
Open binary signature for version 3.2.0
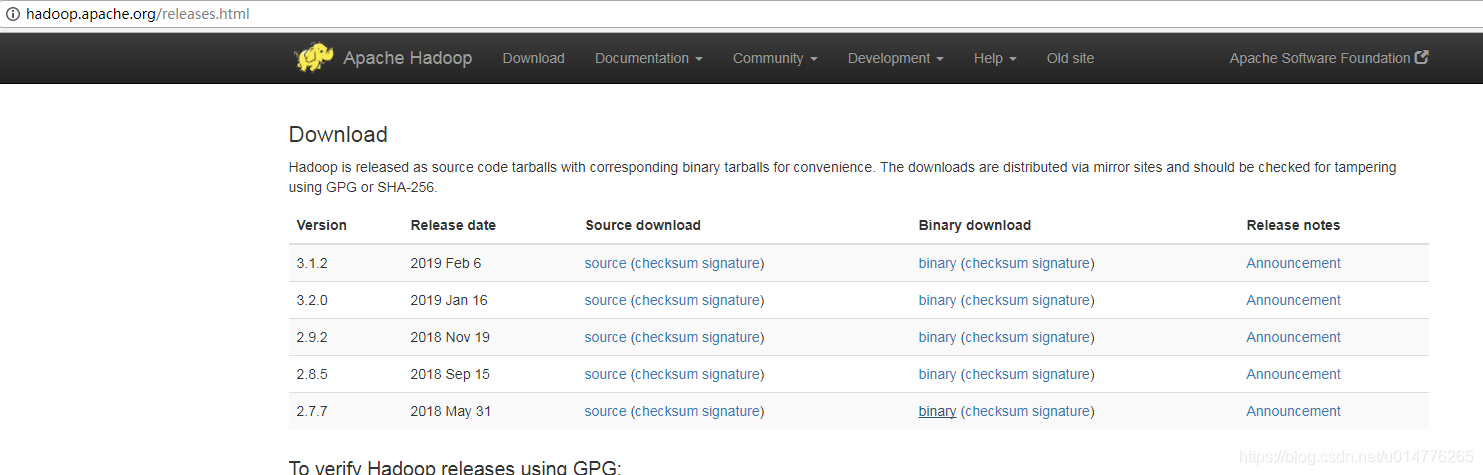(x=1060, y=300)
